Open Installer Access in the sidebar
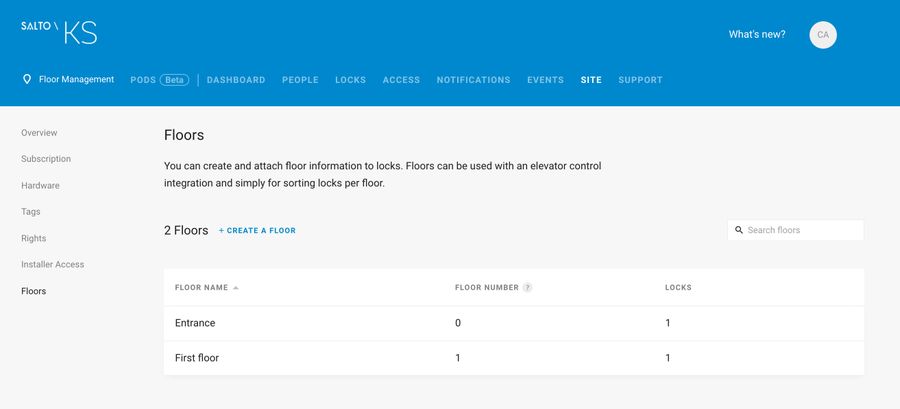 click(53, 264)
